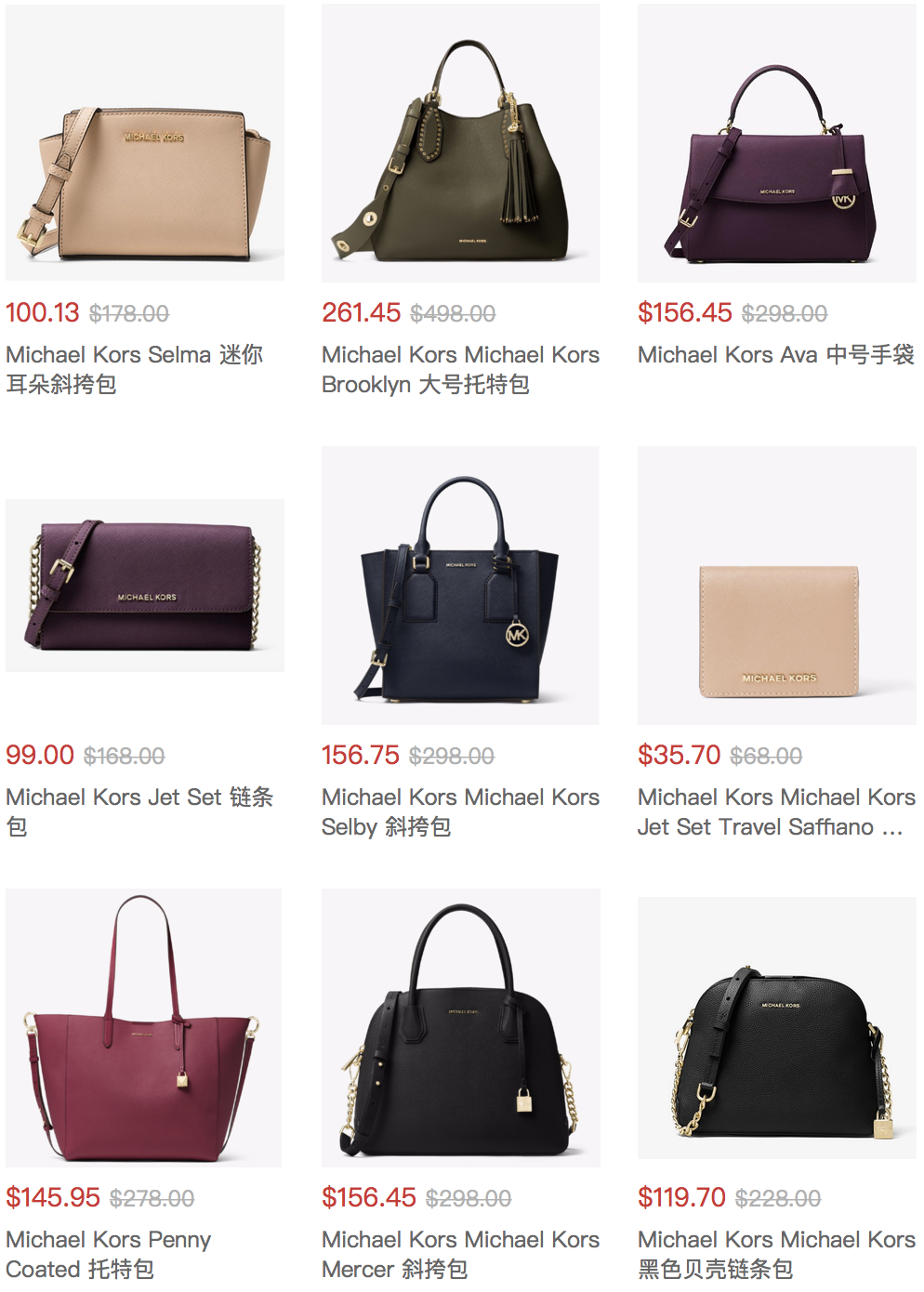Click the Michael Kors Mercer 斜挎包 title

[460, 1254]
